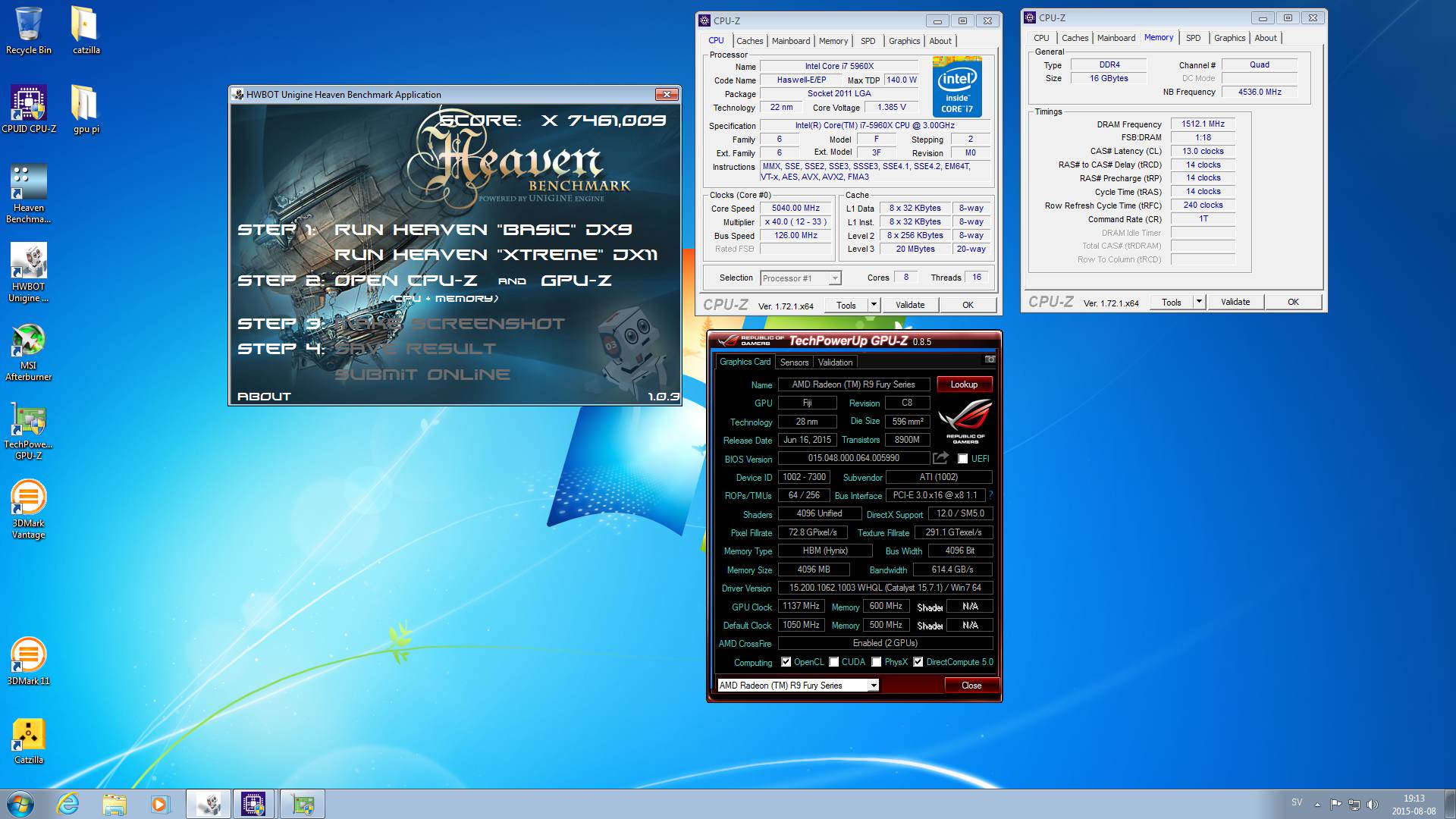The width and height of the screenshot is (1456, 819).
Task: Open the gpu pi folder icon
Action: 86,109
